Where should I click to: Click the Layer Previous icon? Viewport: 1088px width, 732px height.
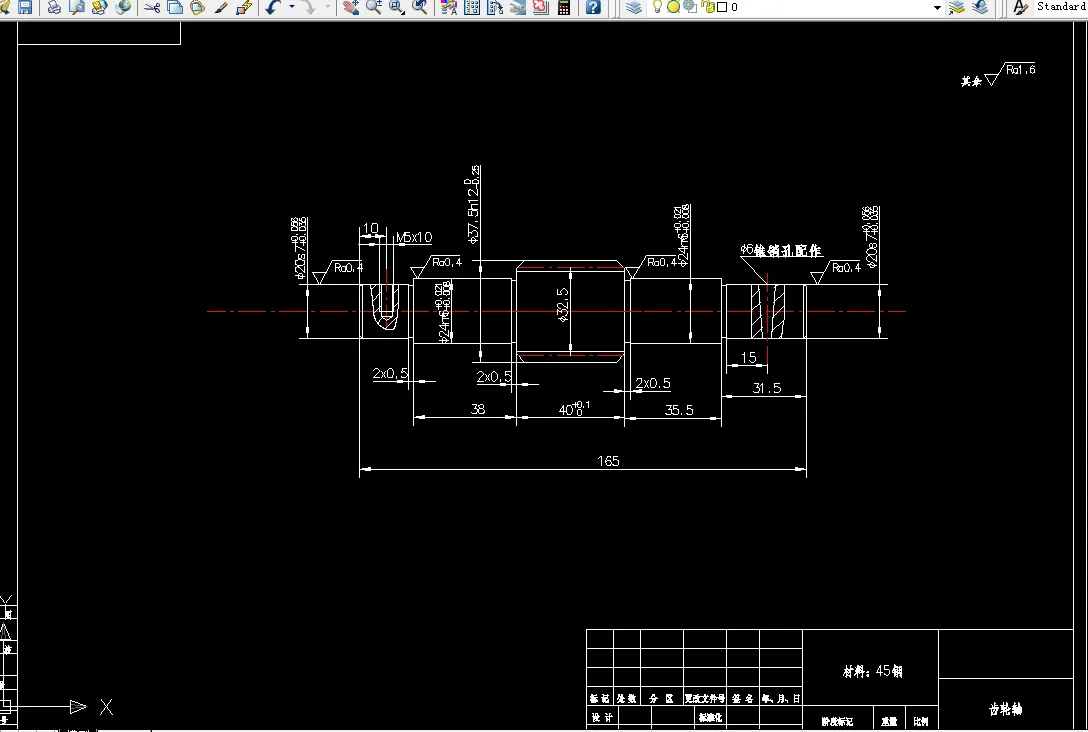980,7
